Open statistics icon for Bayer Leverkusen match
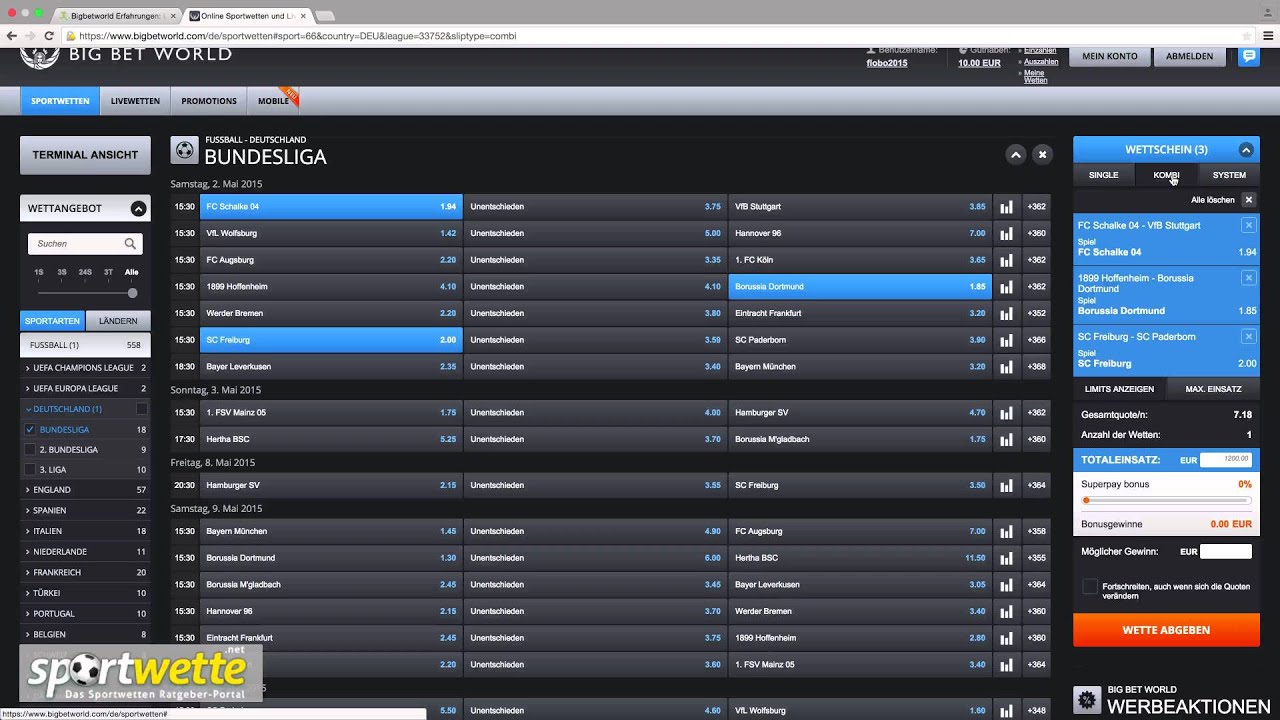The height and width of the screenshot is (720, 1280). click(x=1006, y=367)
